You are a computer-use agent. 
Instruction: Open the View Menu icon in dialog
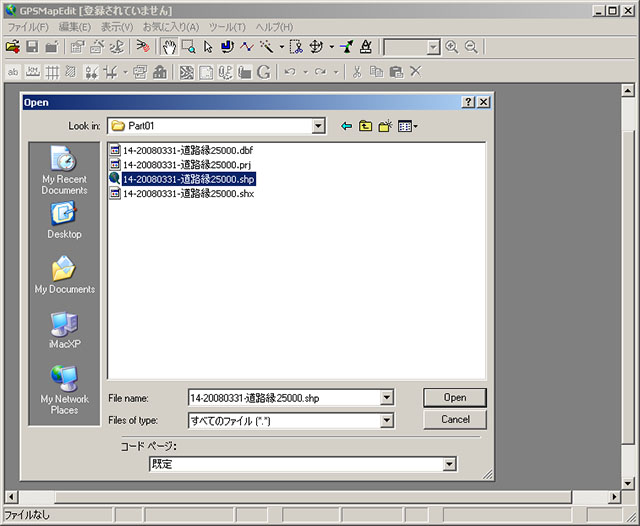(407, 126)
